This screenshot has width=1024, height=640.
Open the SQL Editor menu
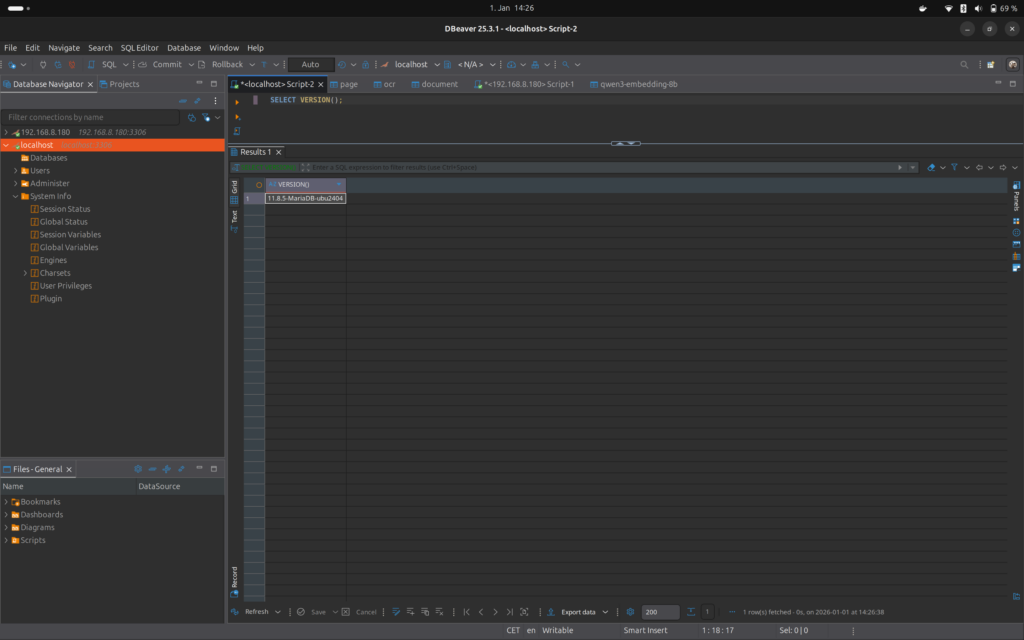[139, 47]
